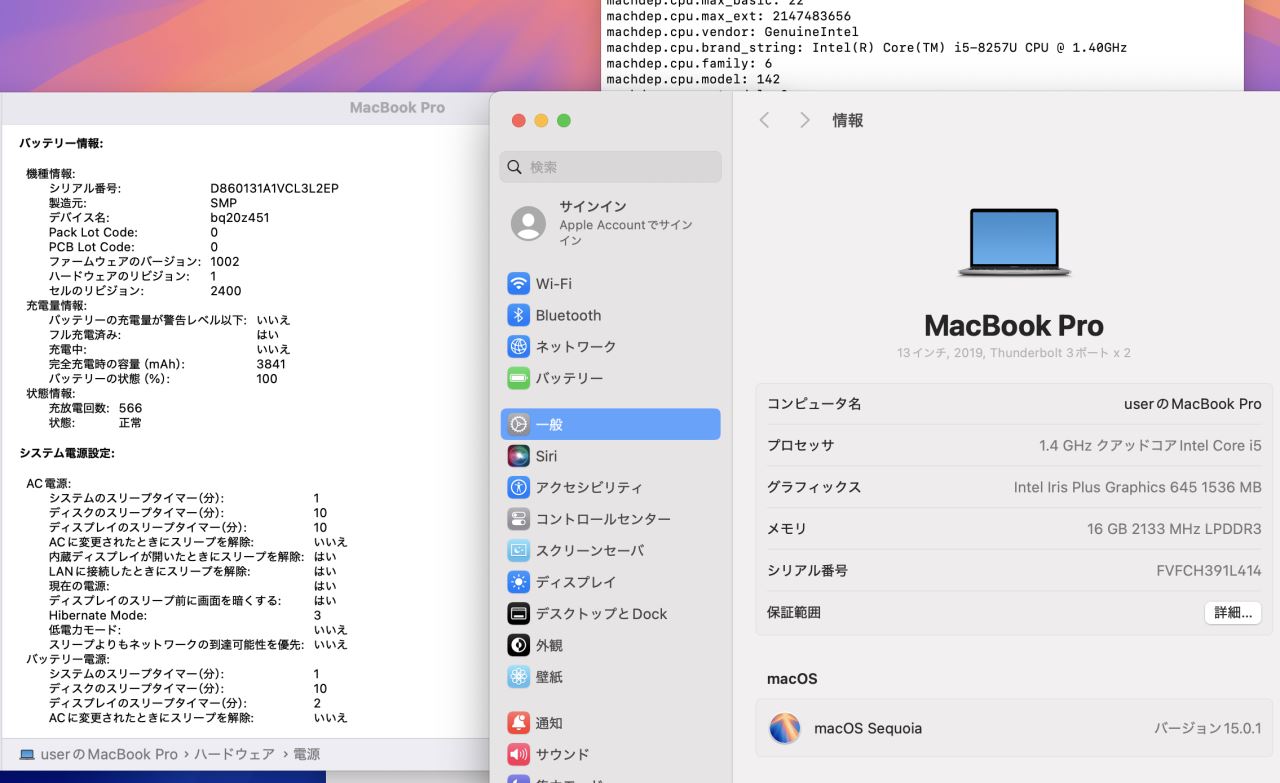1280x783 pixels.
Task: Open アクセシビリティ accessibility icon
Action: coord(518,488)
